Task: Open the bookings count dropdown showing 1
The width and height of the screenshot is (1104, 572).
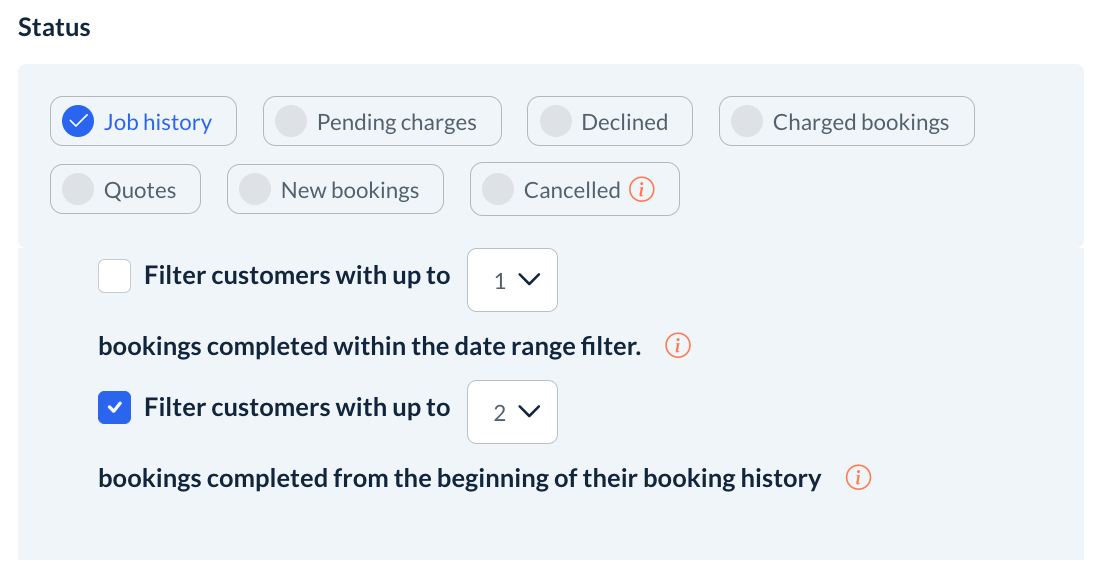Action: 512,280
